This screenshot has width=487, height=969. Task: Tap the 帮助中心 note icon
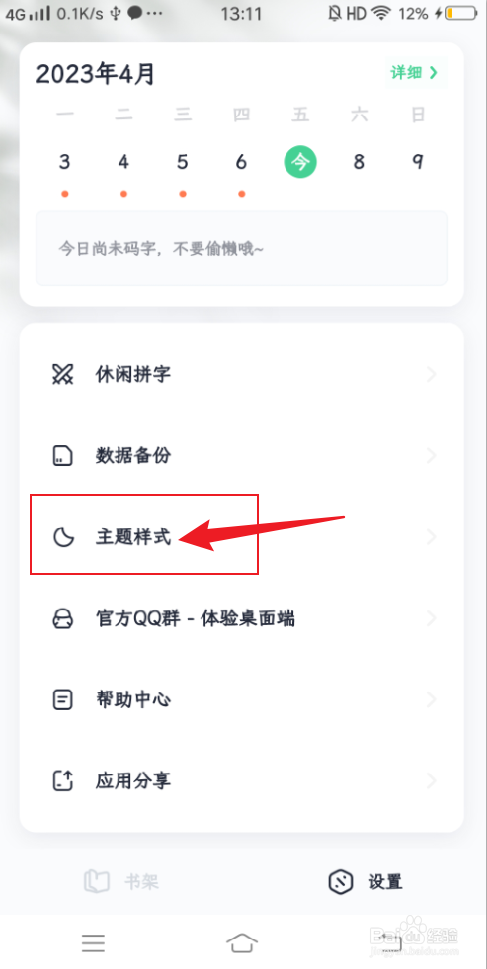click(62, 700)
